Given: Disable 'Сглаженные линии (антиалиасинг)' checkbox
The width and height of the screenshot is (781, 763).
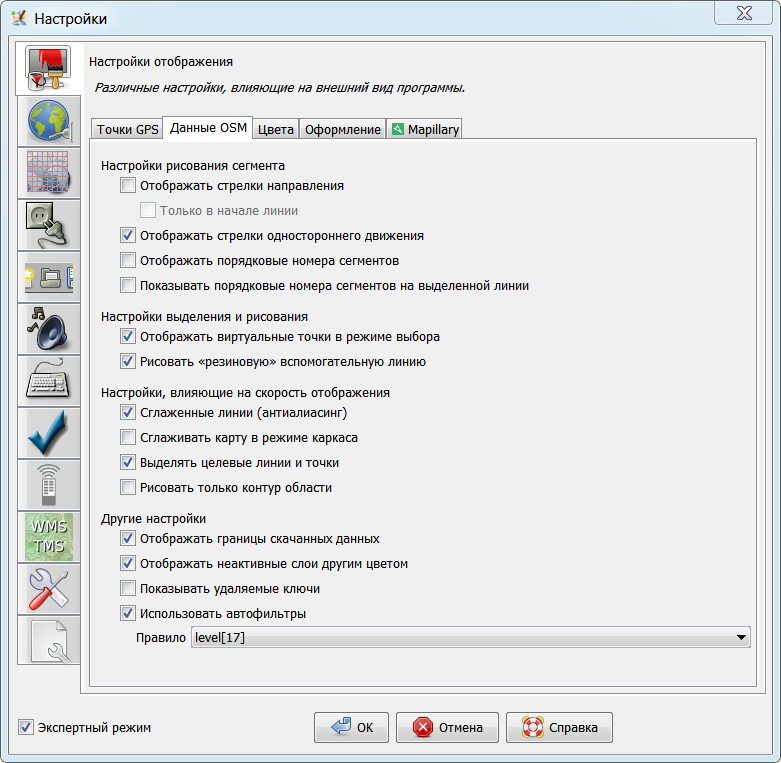Looking at the screenshot, I should [x=127, y=412].
